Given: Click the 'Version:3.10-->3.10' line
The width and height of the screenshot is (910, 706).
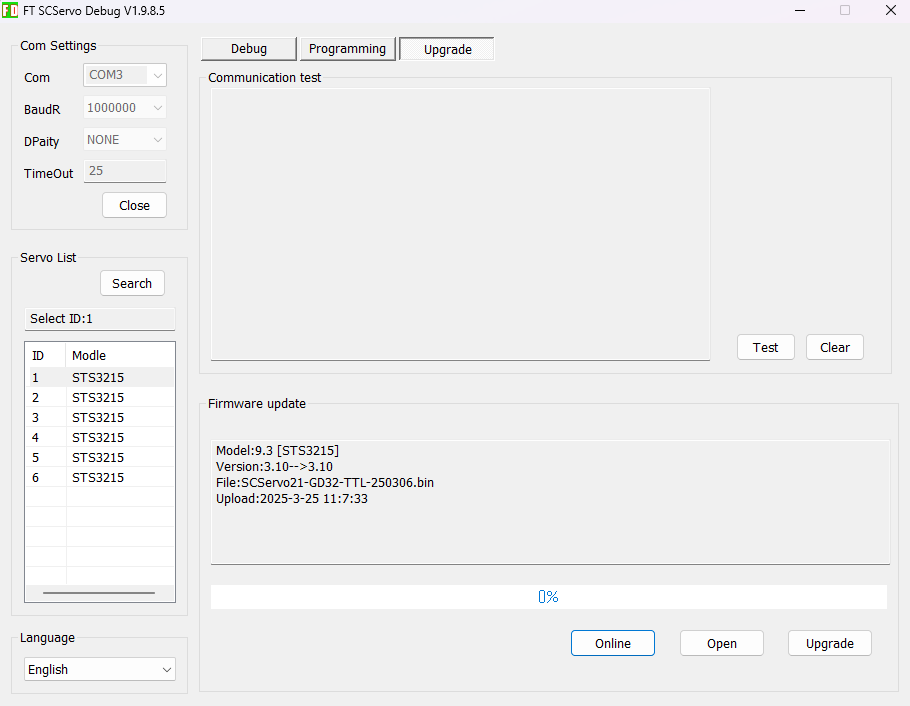Looking at the screenshot, I should 275,467.
